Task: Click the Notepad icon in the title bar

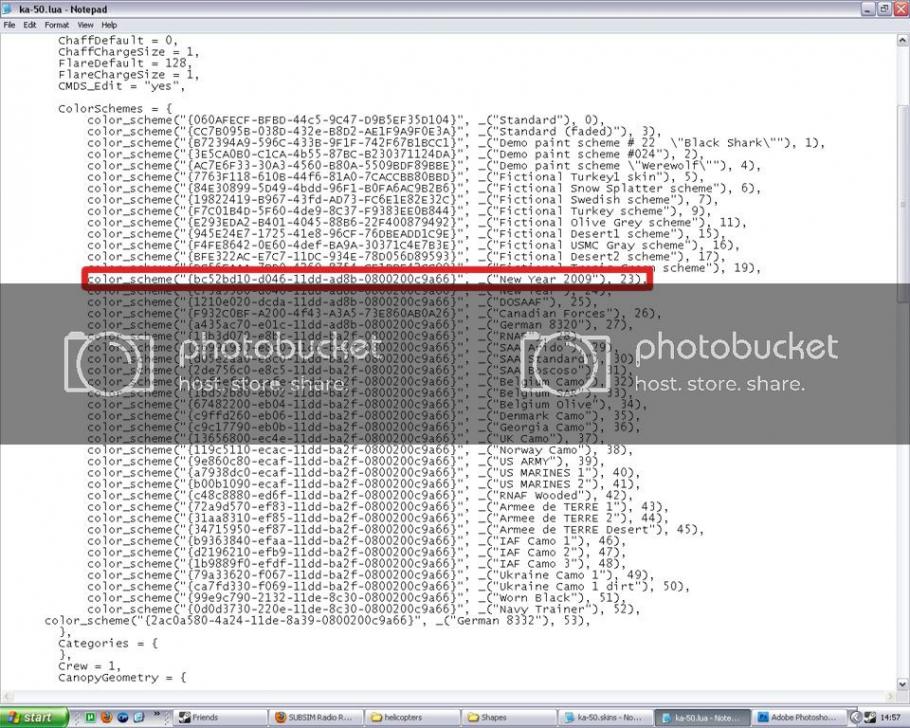Action: tap(6, 9)
